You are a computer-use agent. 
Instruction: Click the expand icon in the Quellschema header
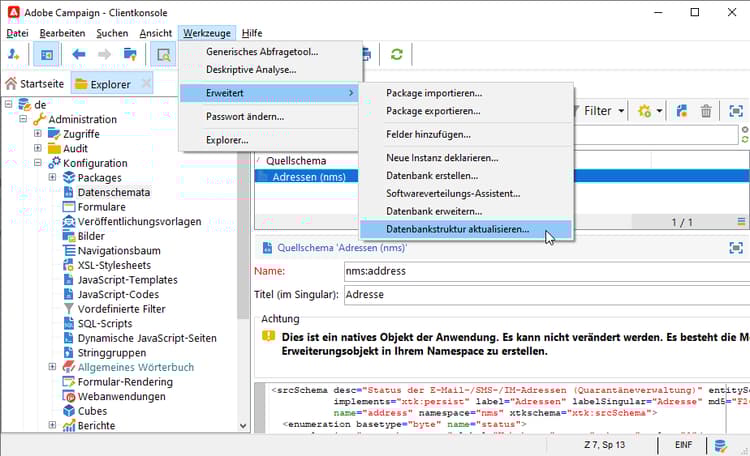pos(736,248)
